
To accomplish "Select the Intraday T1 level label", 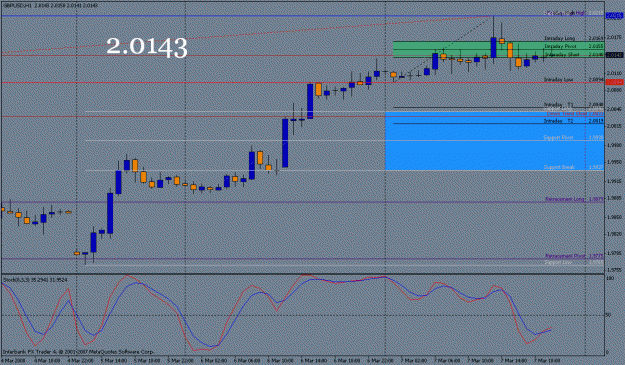I will (x=559, y=105).
